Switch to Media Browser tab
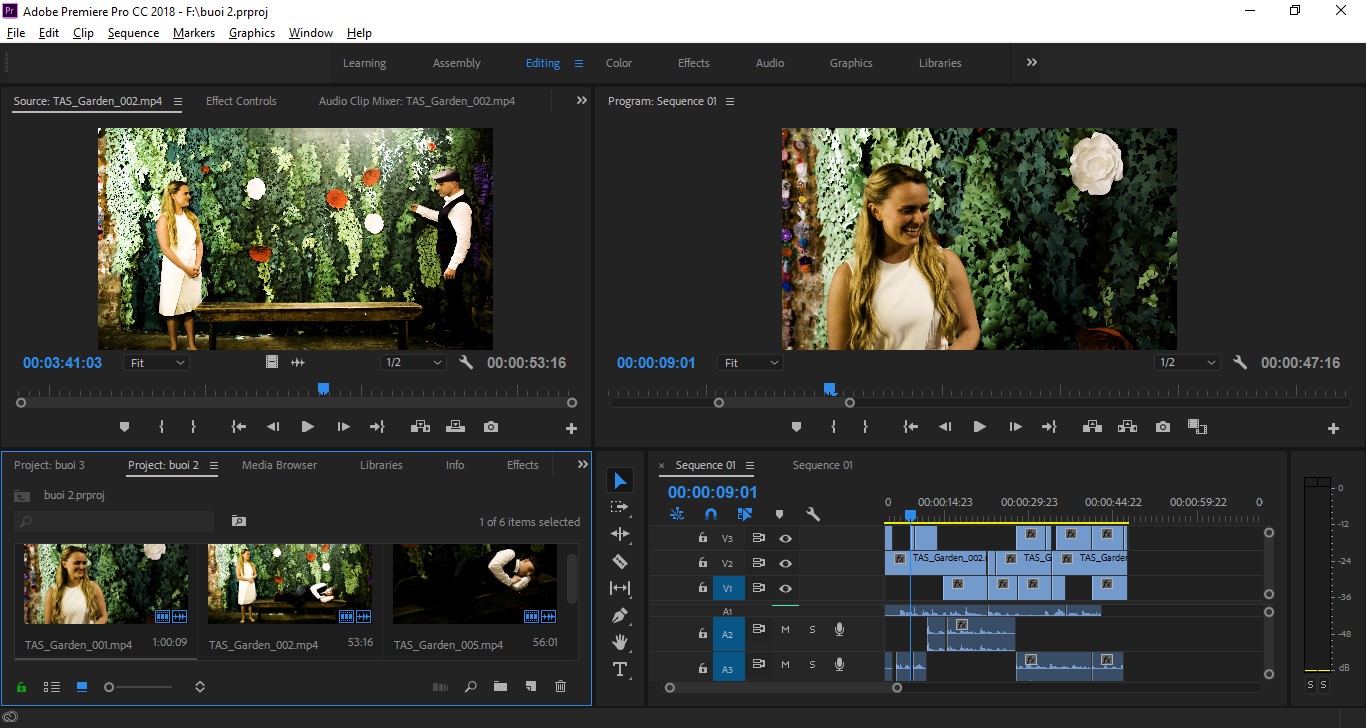1366x728 pixels. pyautogui.click(x=279, y=465)
